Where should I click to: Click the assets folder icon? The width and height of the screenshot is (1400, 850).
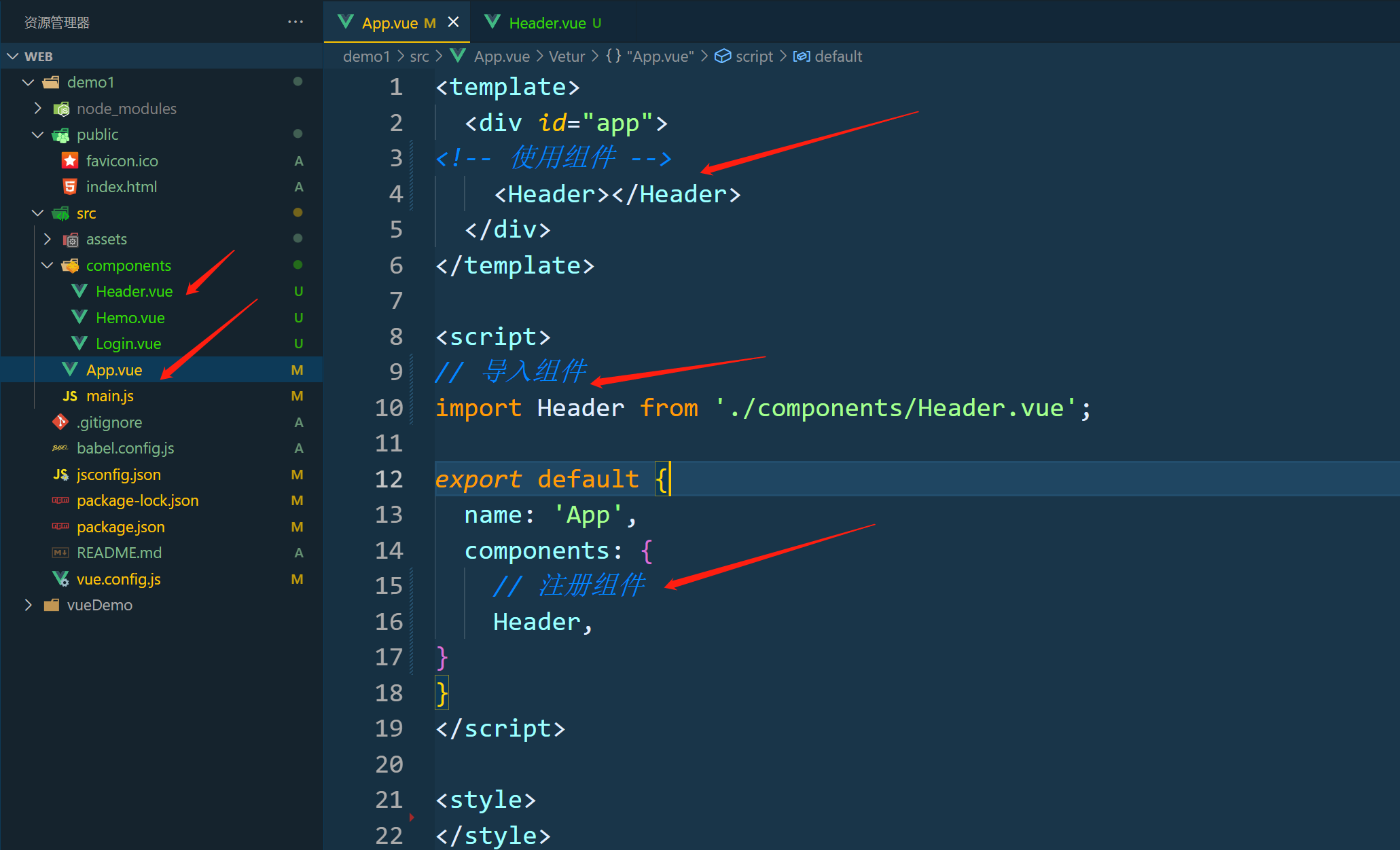[71, 239]
